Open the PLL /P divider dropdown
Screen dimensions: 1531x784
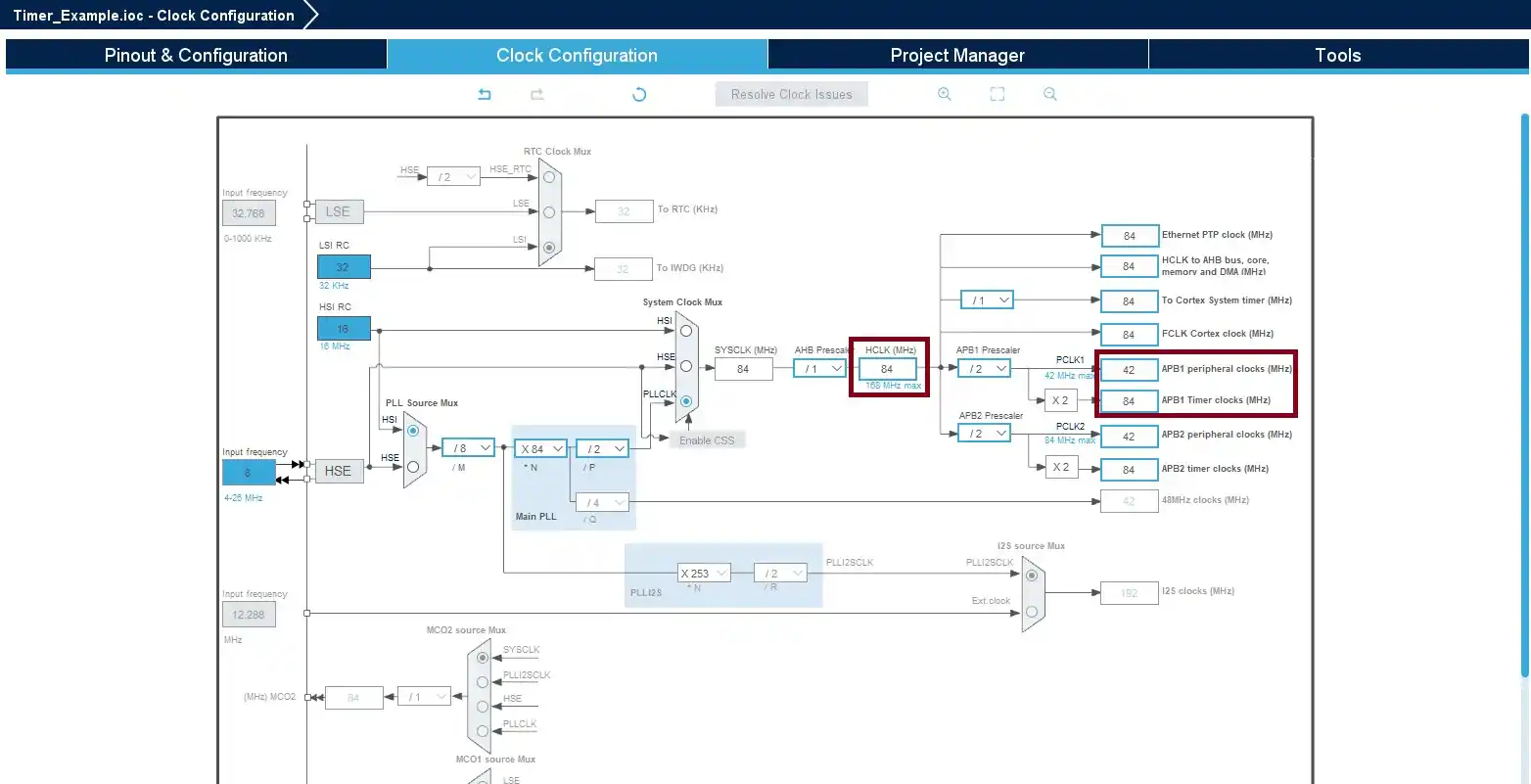pos(602,448)
